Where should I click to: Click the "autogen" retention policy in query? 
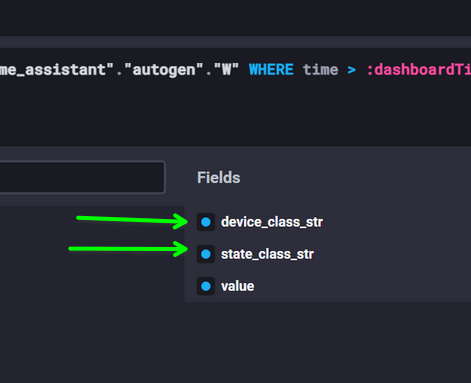(163, 70)
